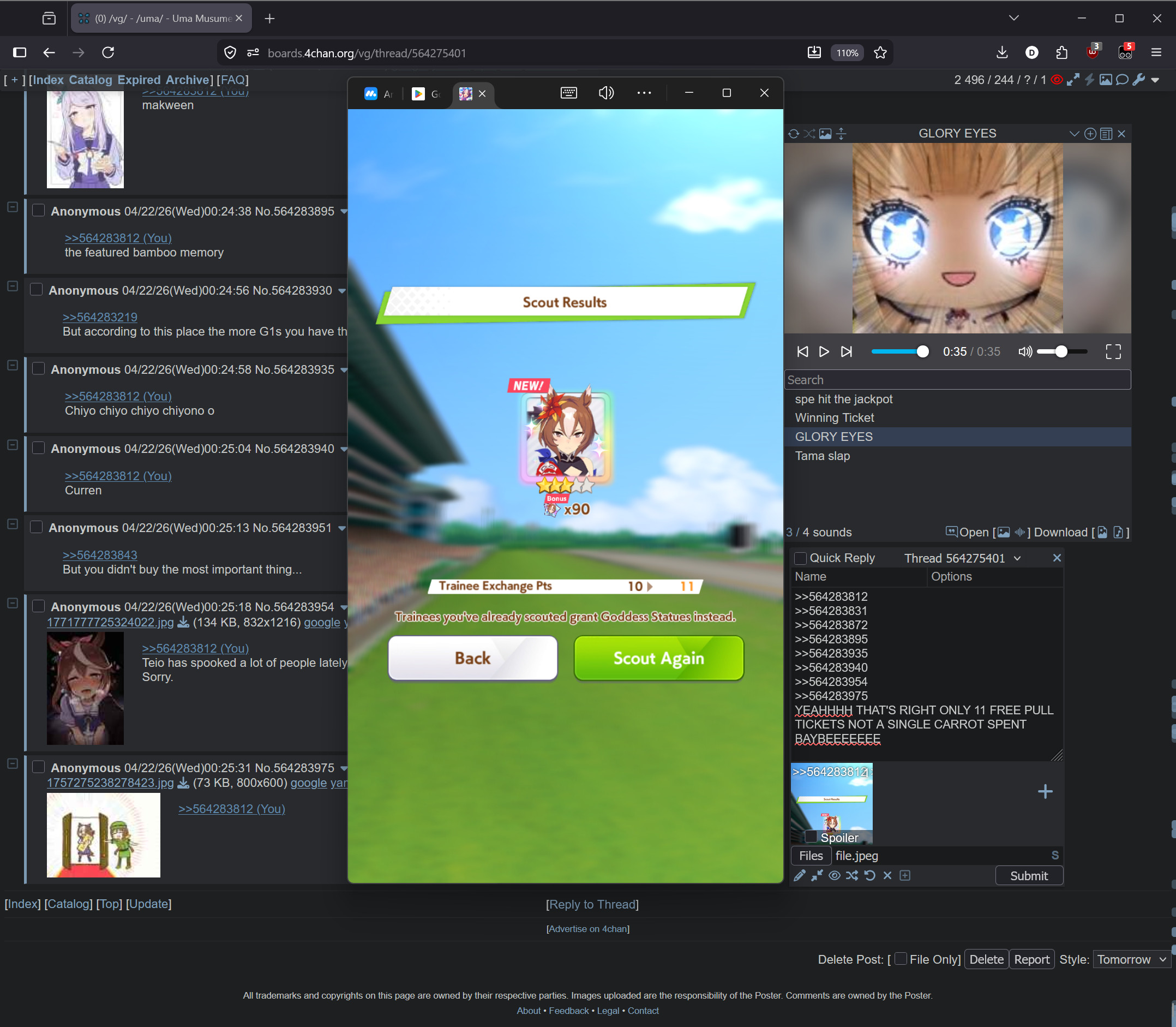Skip to the next sound track
Viewport: 1176px width, 1027px height.
point(846,351)
